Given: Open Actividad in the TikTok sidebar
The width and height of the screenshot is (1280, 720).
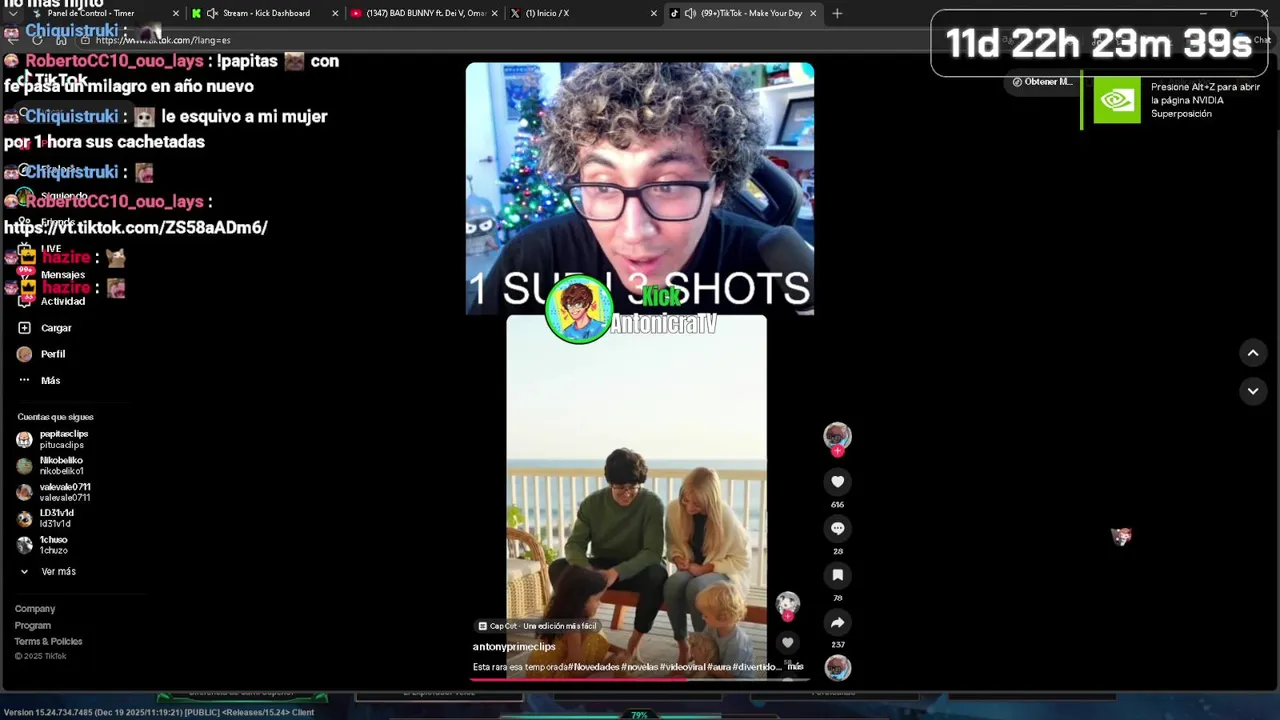Looking at the screenshot, I should pos(62,301).
